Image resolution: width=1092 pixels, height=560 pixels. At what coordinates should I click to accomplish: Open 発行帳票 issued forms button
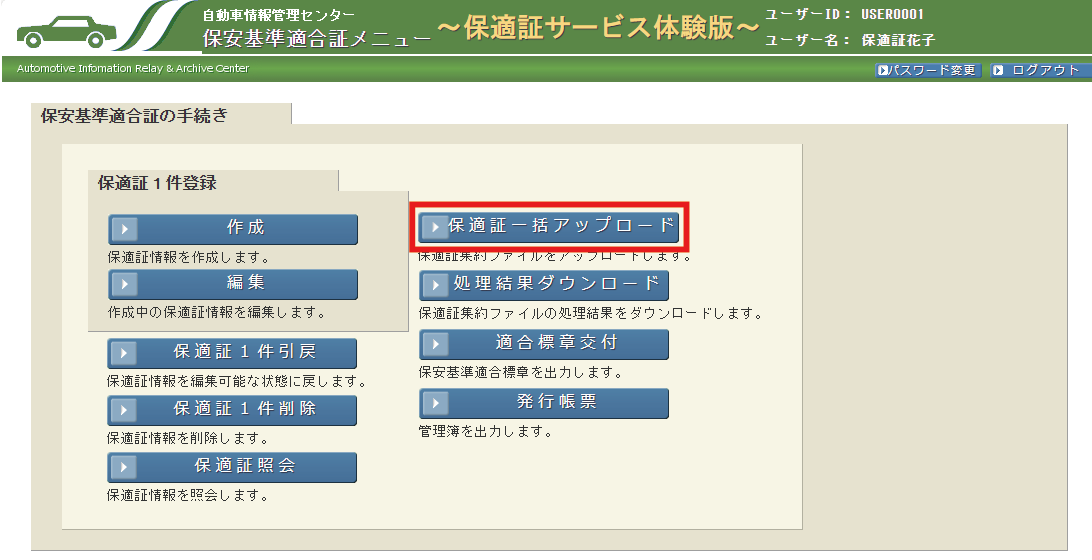(x=544, y=403)
